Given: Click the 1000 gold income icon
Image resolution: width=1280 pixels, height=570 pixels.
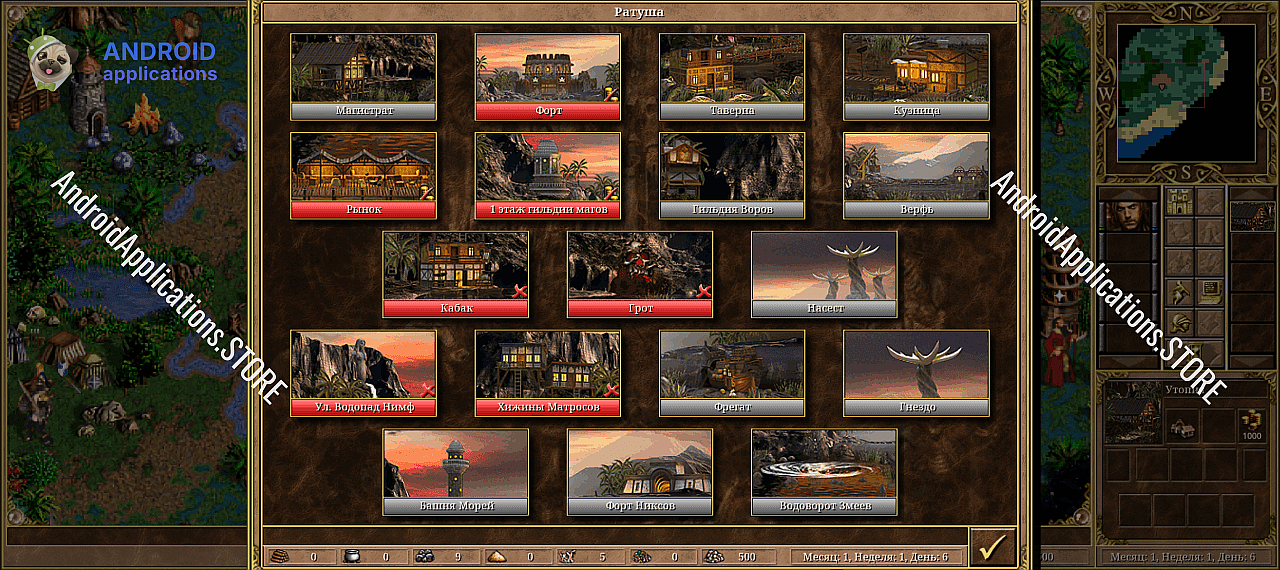Looking at the screenshot, I should [1252, 427].
